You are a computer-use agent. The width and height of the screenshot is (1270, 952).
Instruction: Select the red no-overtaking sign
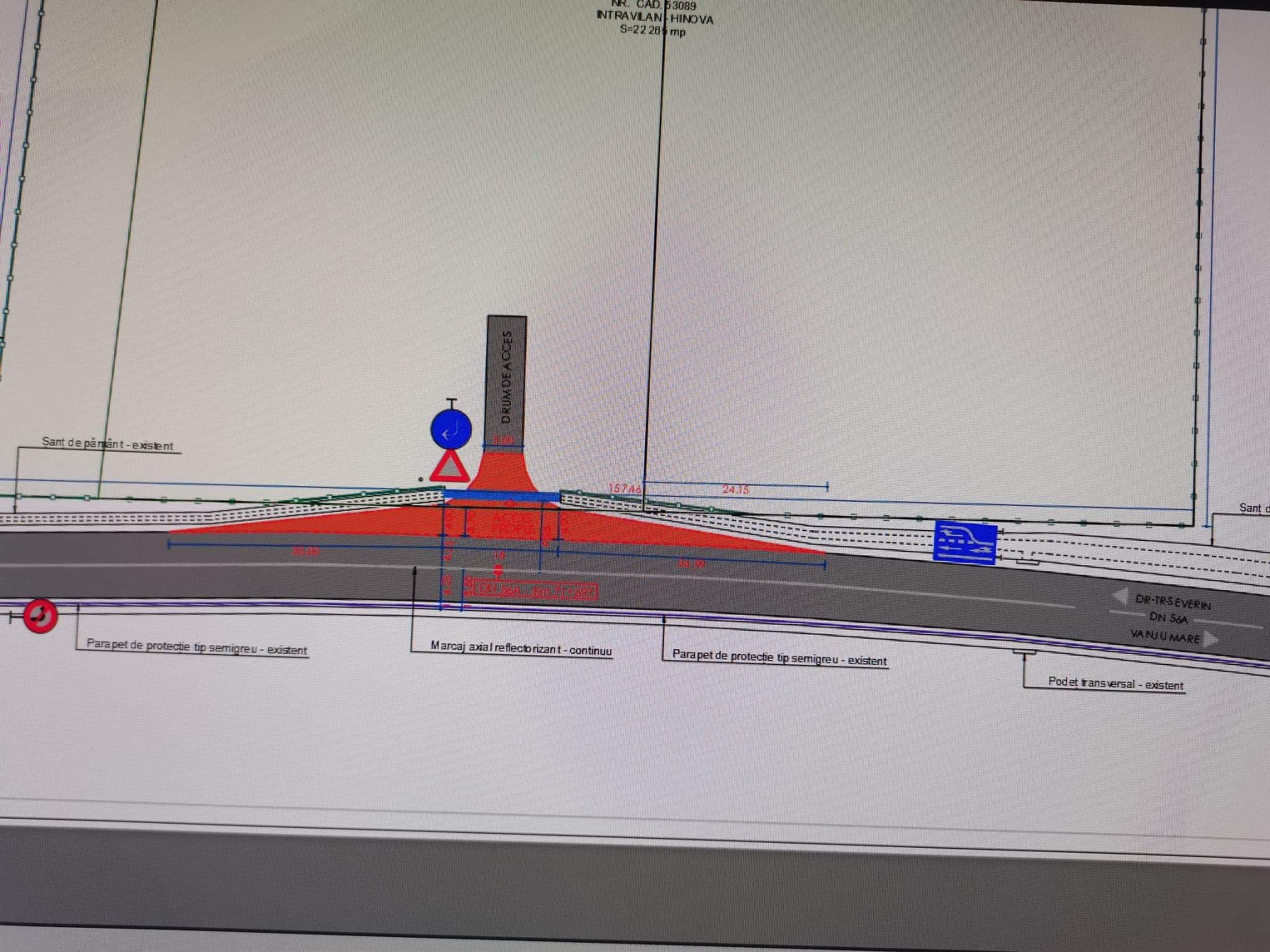tap(41, 616)
